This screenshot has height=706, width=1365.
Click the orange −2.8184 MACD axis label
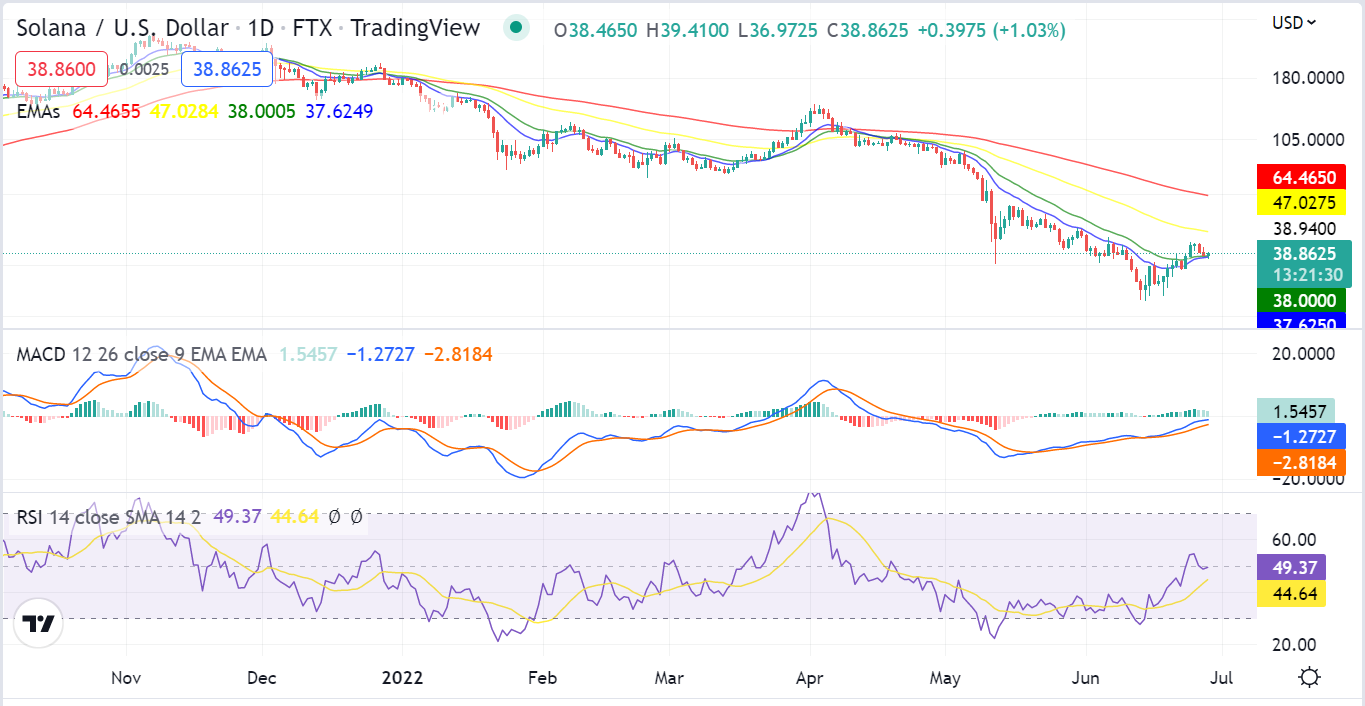1301,462
